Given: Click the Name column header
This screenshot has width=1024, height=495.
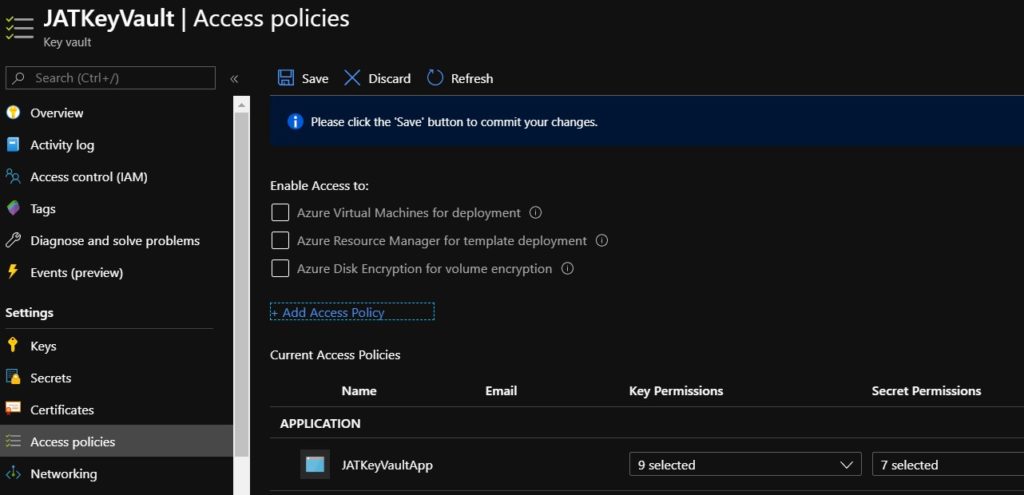Looking at the screenshot, I should click(x=359, y=391).
